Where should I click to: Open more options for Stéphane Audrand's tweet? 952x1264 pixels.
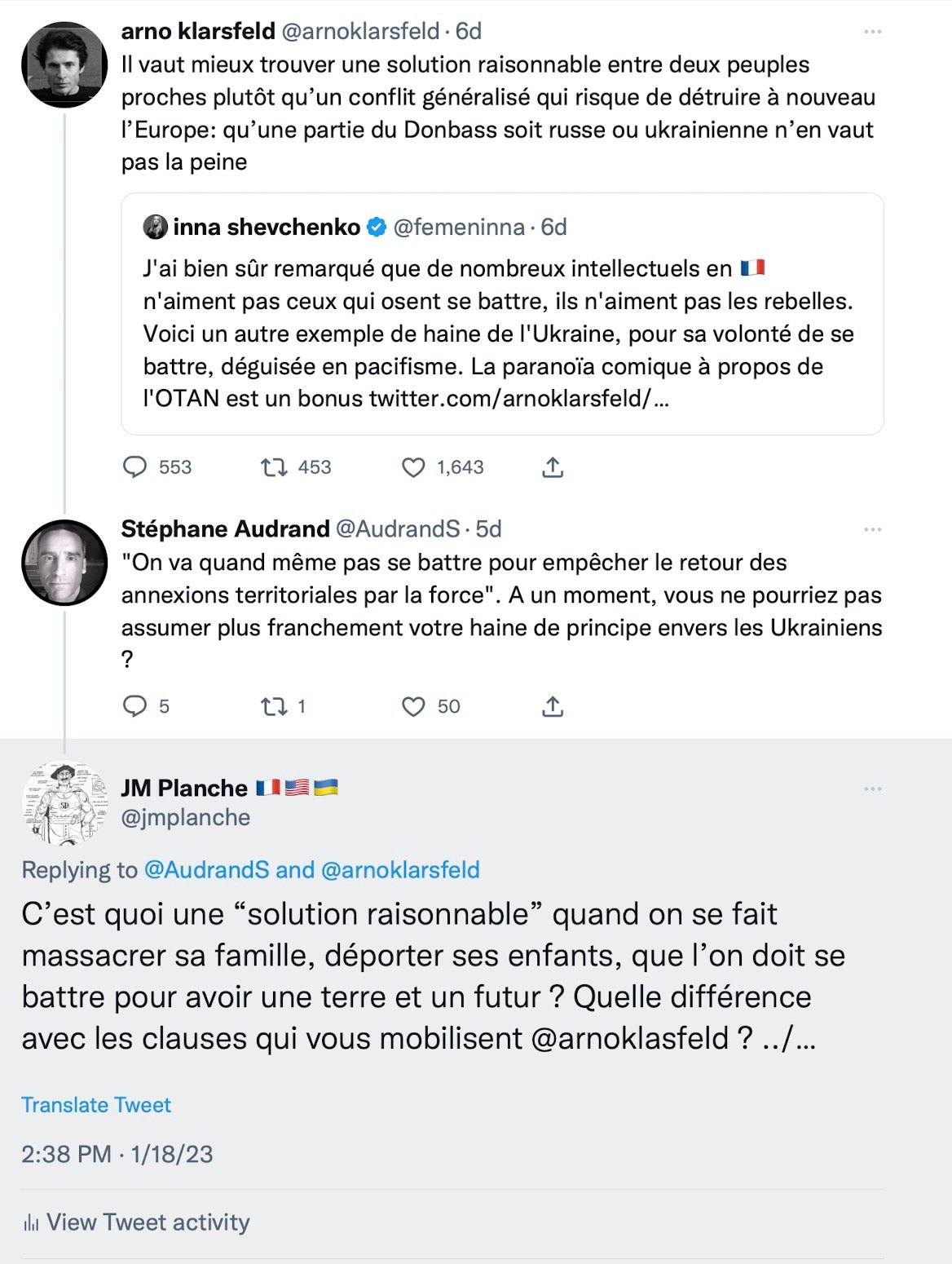click(873, 530)
